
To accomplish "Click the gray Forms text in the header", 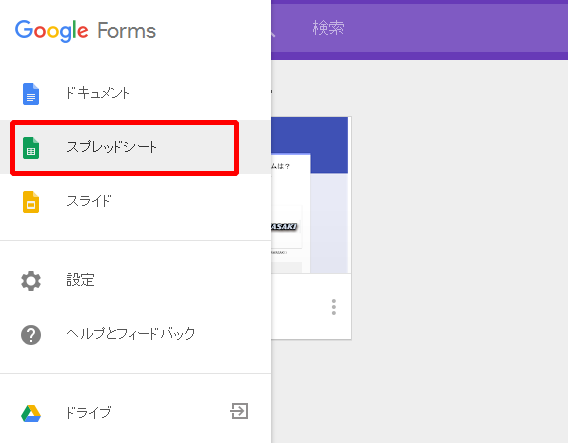I will coord(127,31).
